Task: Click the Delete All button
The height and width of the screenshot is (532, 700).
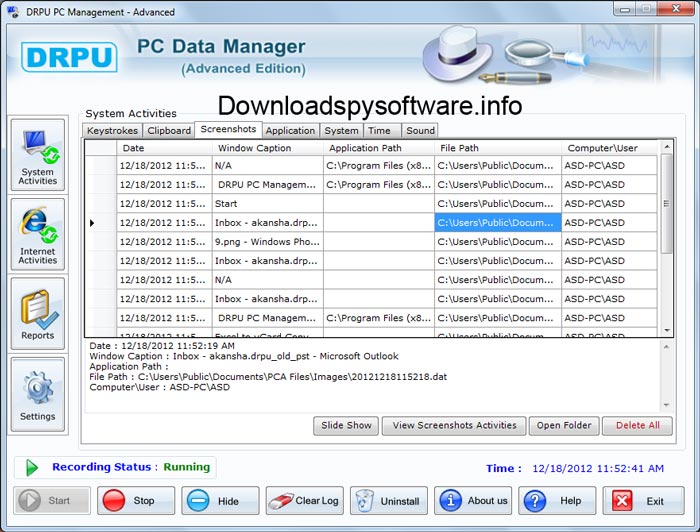Action: coord(638,425)
